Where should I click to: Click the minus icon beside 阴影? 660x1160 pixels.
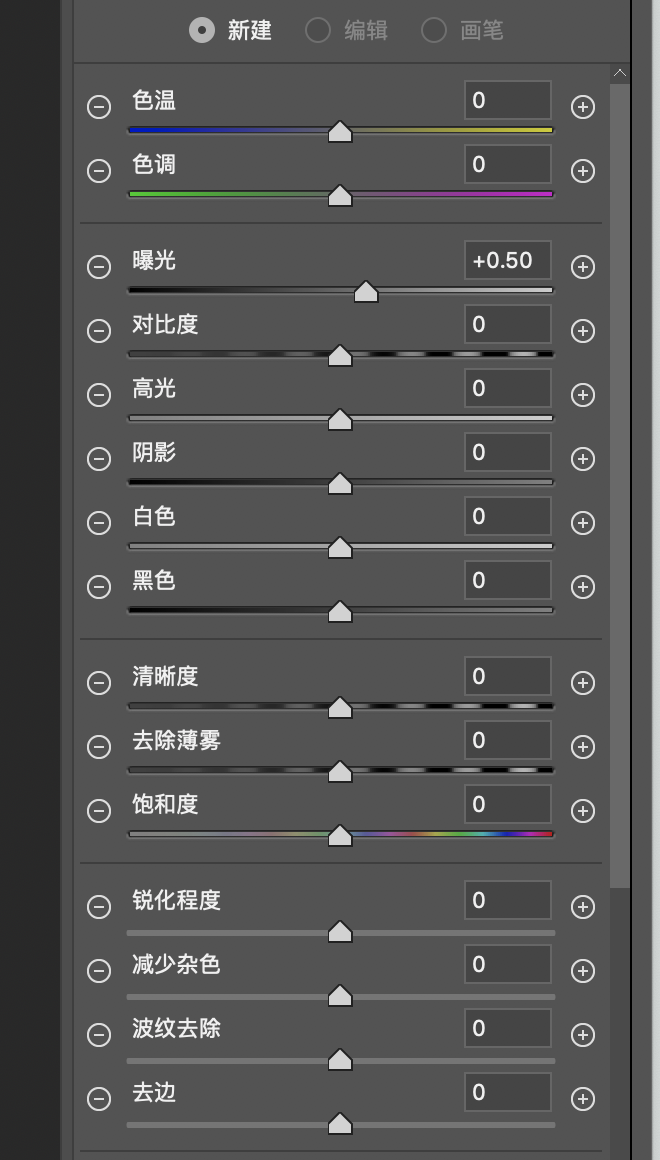pyautogui.click(x=99, y=459)
